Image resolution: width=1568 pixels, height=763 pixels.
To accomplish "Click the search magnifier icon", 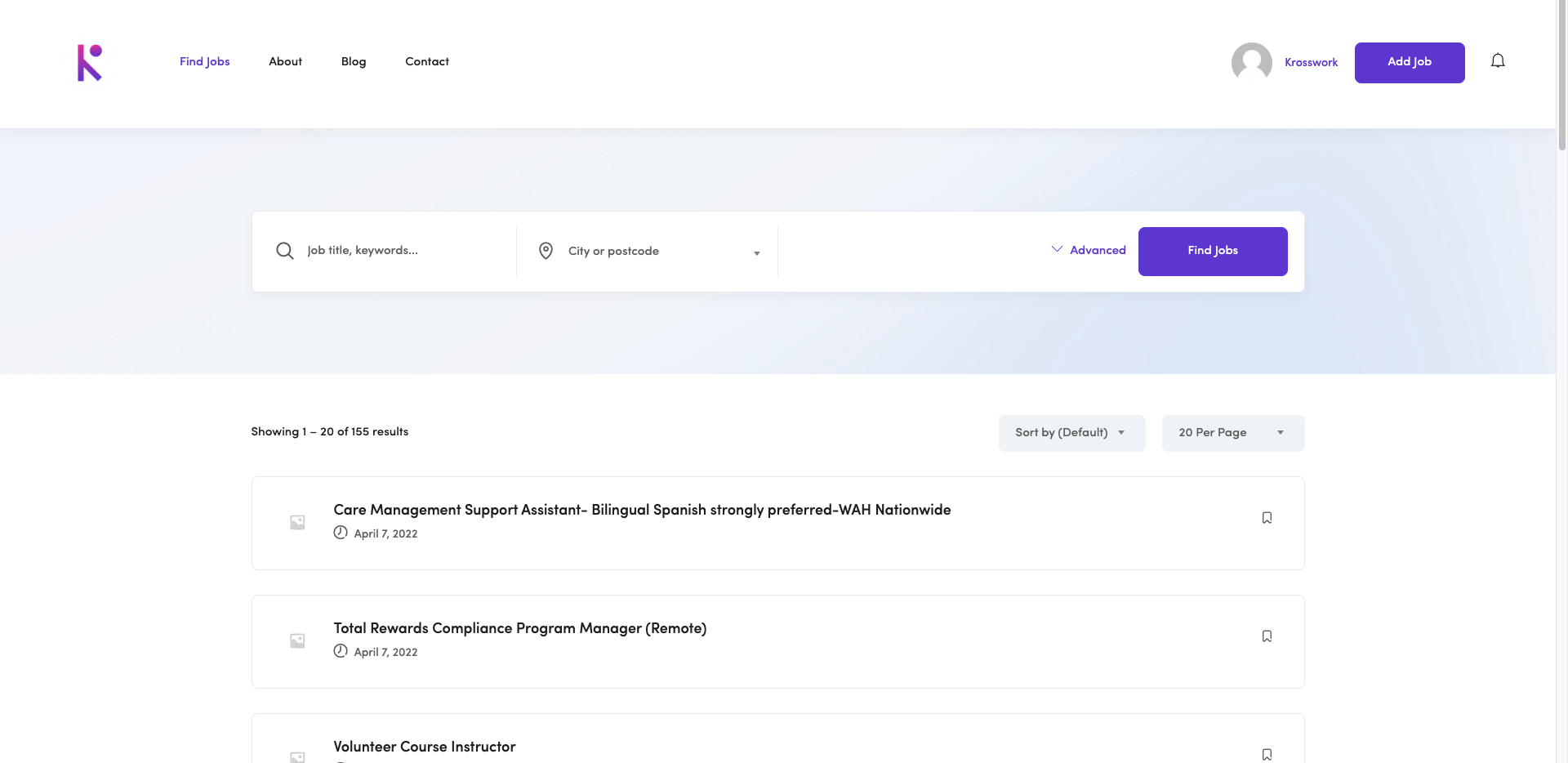I will 285,251.
